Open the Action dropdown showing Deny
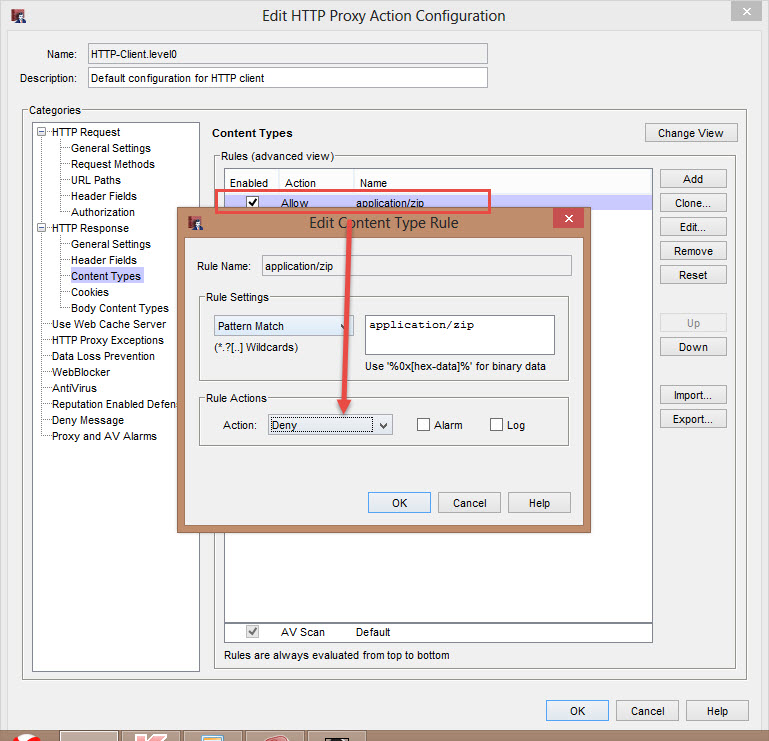Image resolution: width=769 pixels, height=741 pixels. (x=330, y=425)
